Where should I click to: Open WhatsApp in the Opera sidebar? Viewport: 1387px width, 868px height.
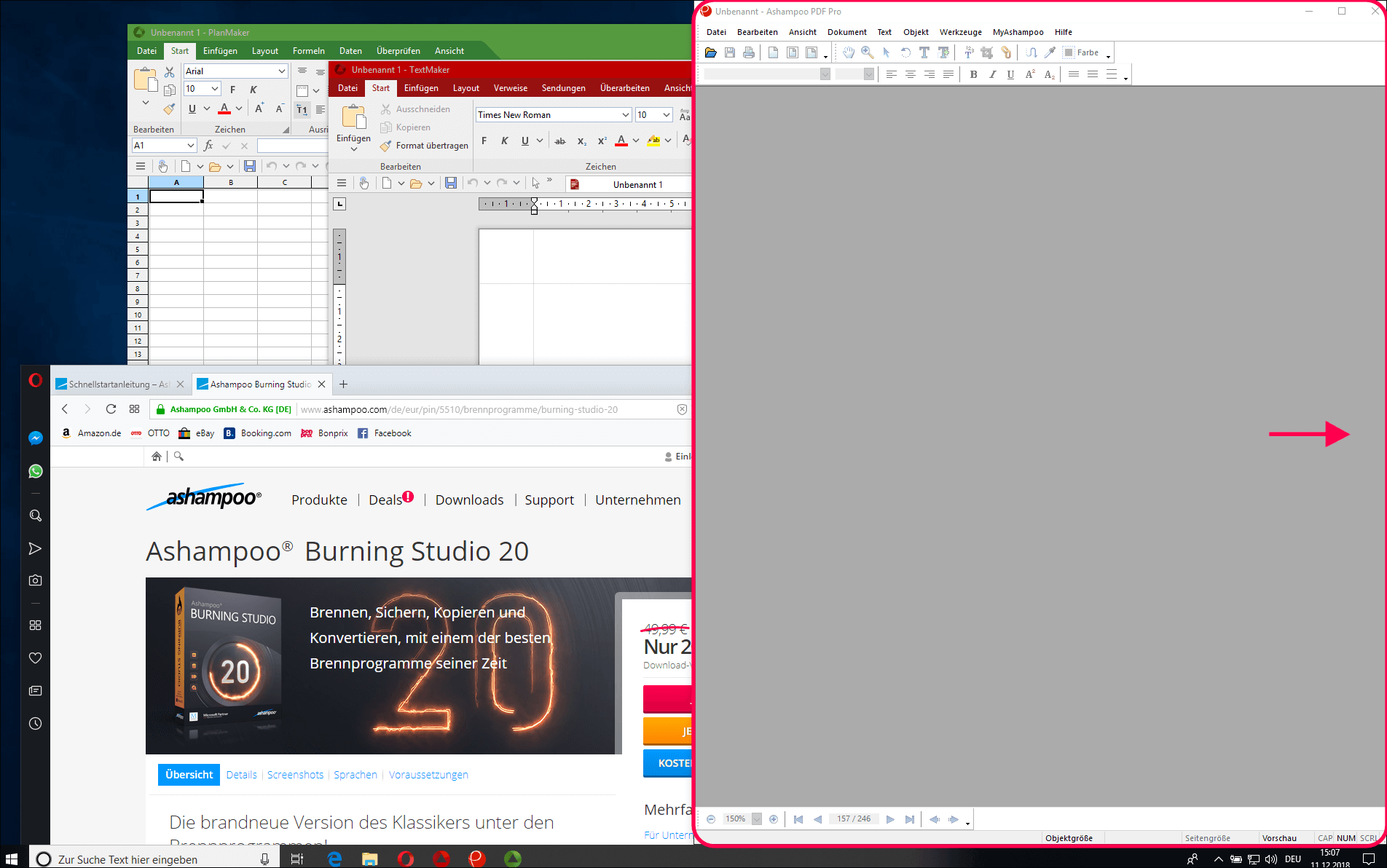click(35, 471)
